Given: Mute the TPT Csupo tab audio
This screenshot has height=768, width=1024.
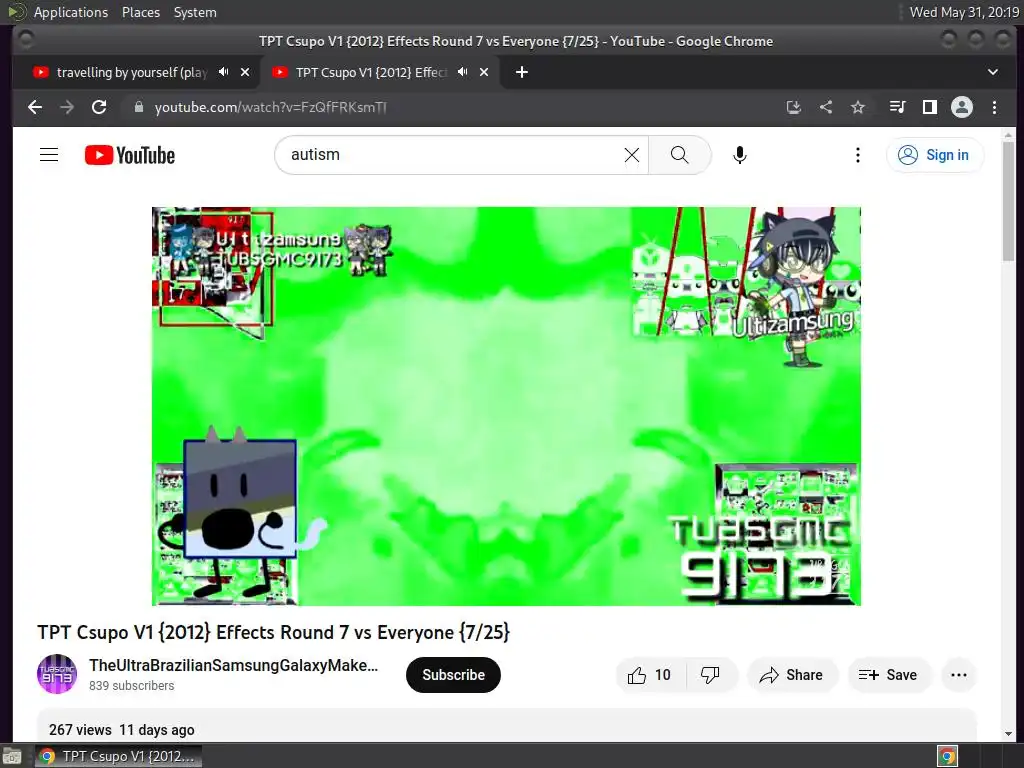Looking at the screenshot, I should [x=462, y=72].
